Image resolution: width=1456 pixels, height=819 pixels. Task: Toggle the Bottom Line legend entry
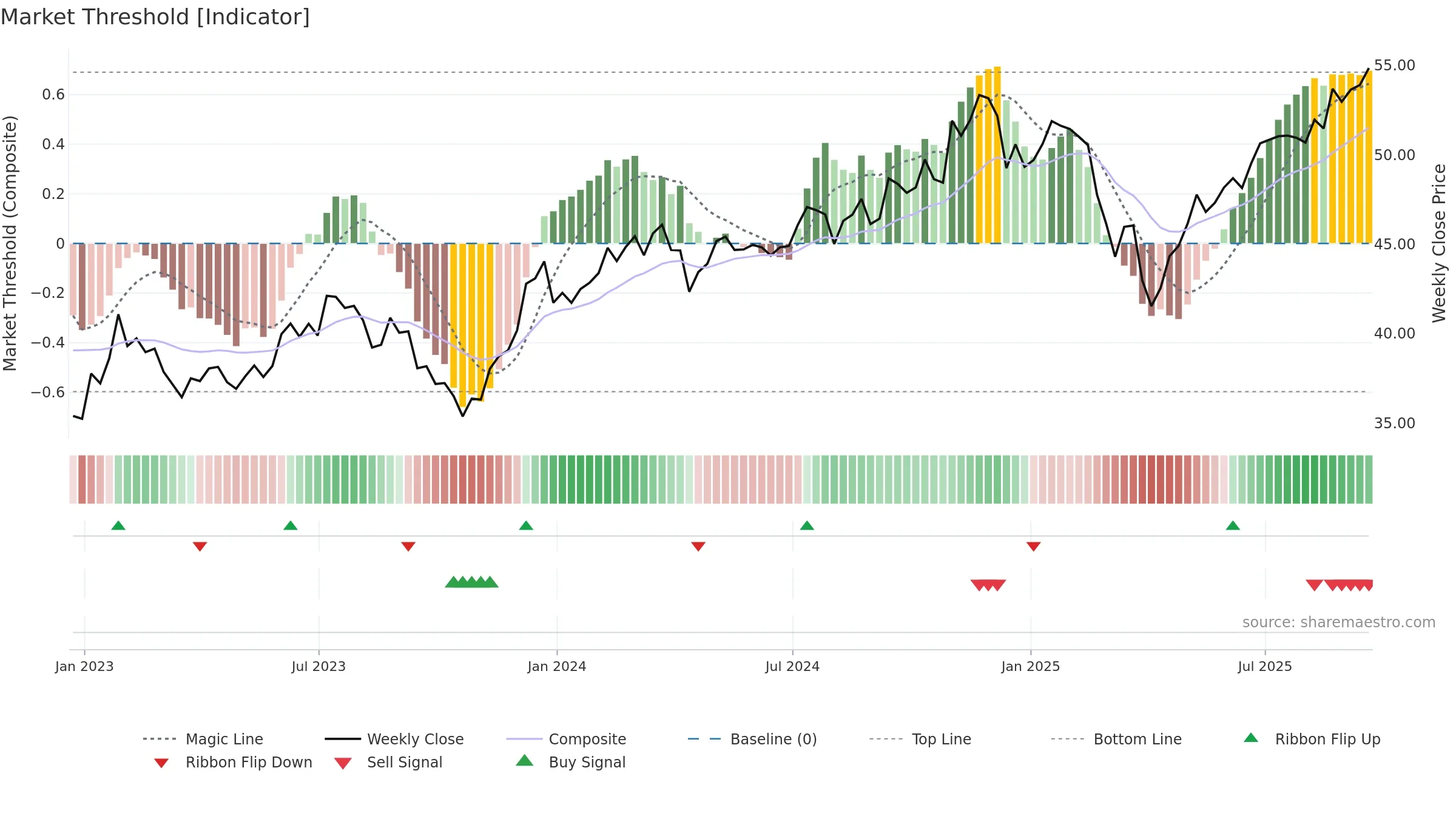(1117, 739)
